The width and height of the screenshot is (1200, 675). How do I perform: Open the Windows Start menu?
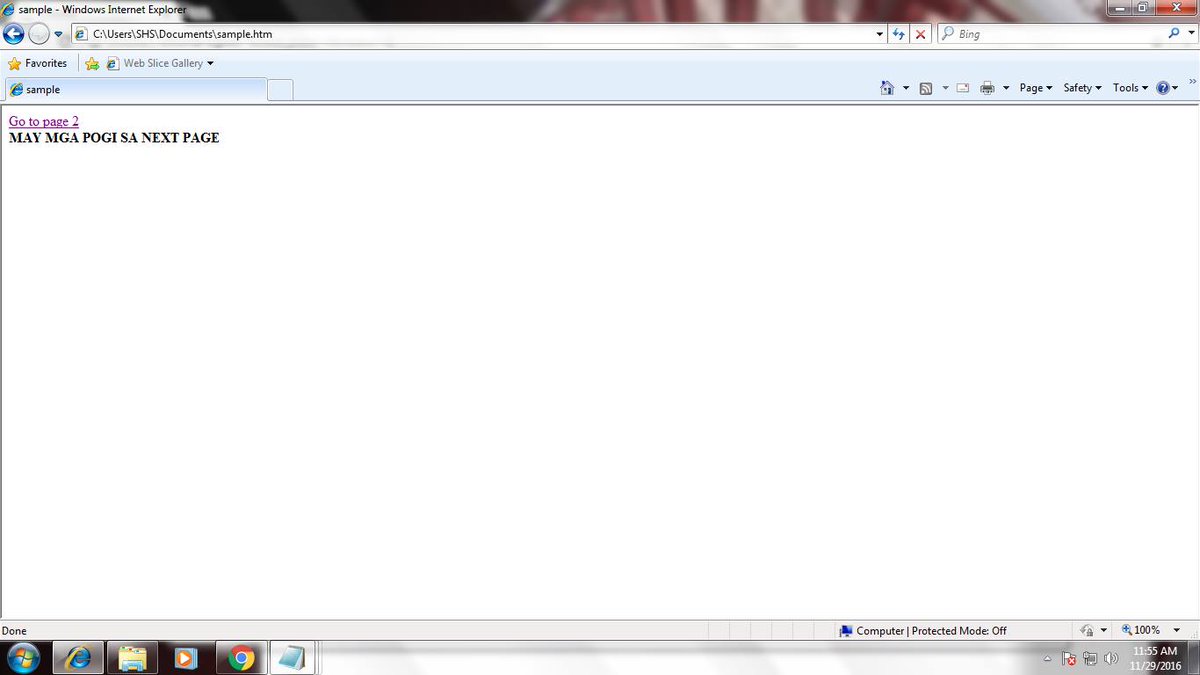click(x=22, y=658)
